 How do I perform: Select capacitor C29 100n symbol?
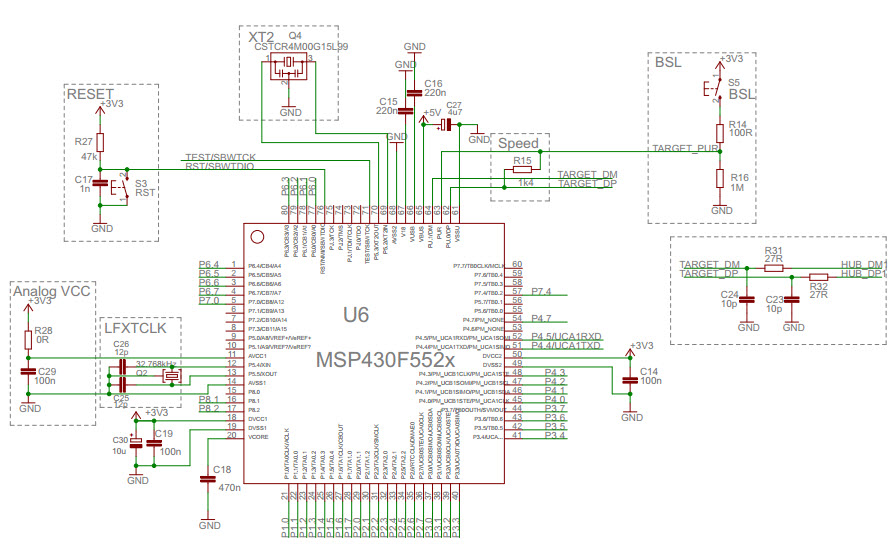coord(28,371)
